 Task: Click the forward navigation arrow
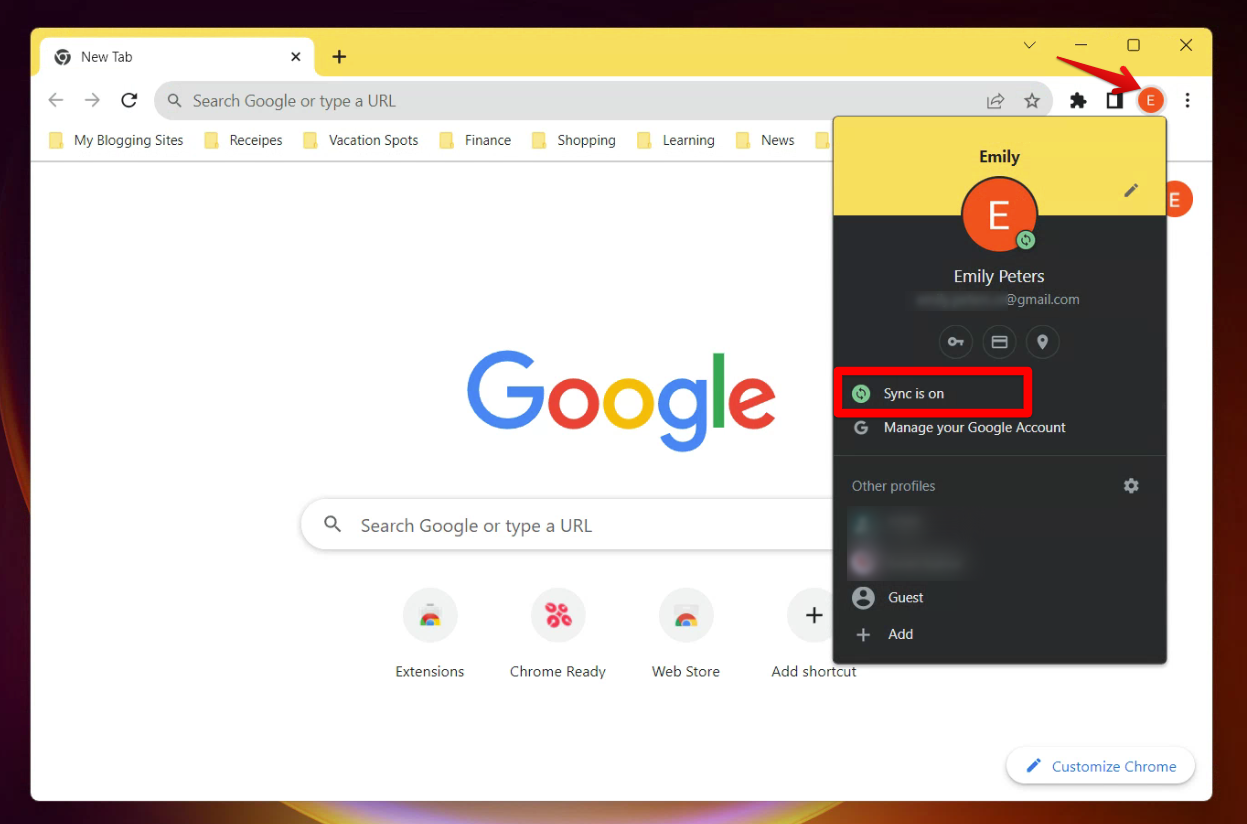click(x=92, y=100)
